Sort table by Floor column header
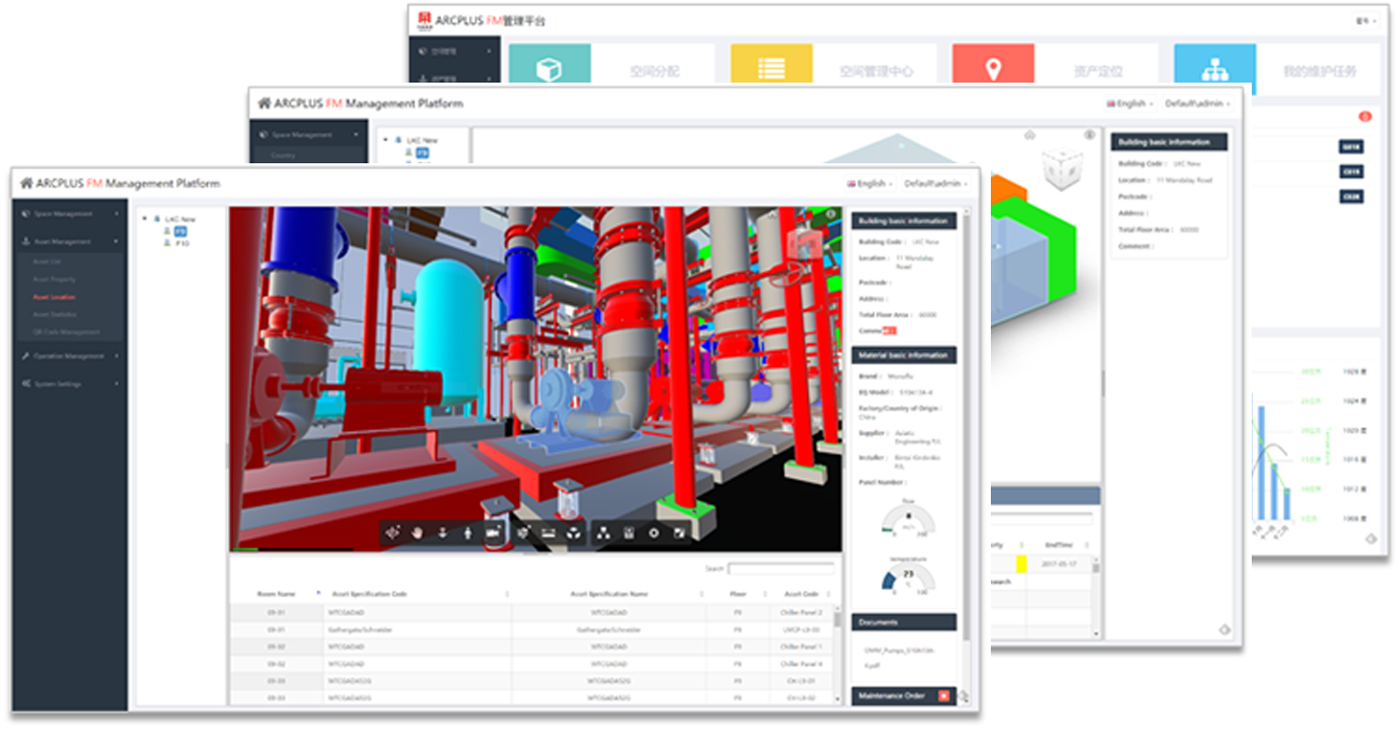The image size is (1400, 730). 737,594
